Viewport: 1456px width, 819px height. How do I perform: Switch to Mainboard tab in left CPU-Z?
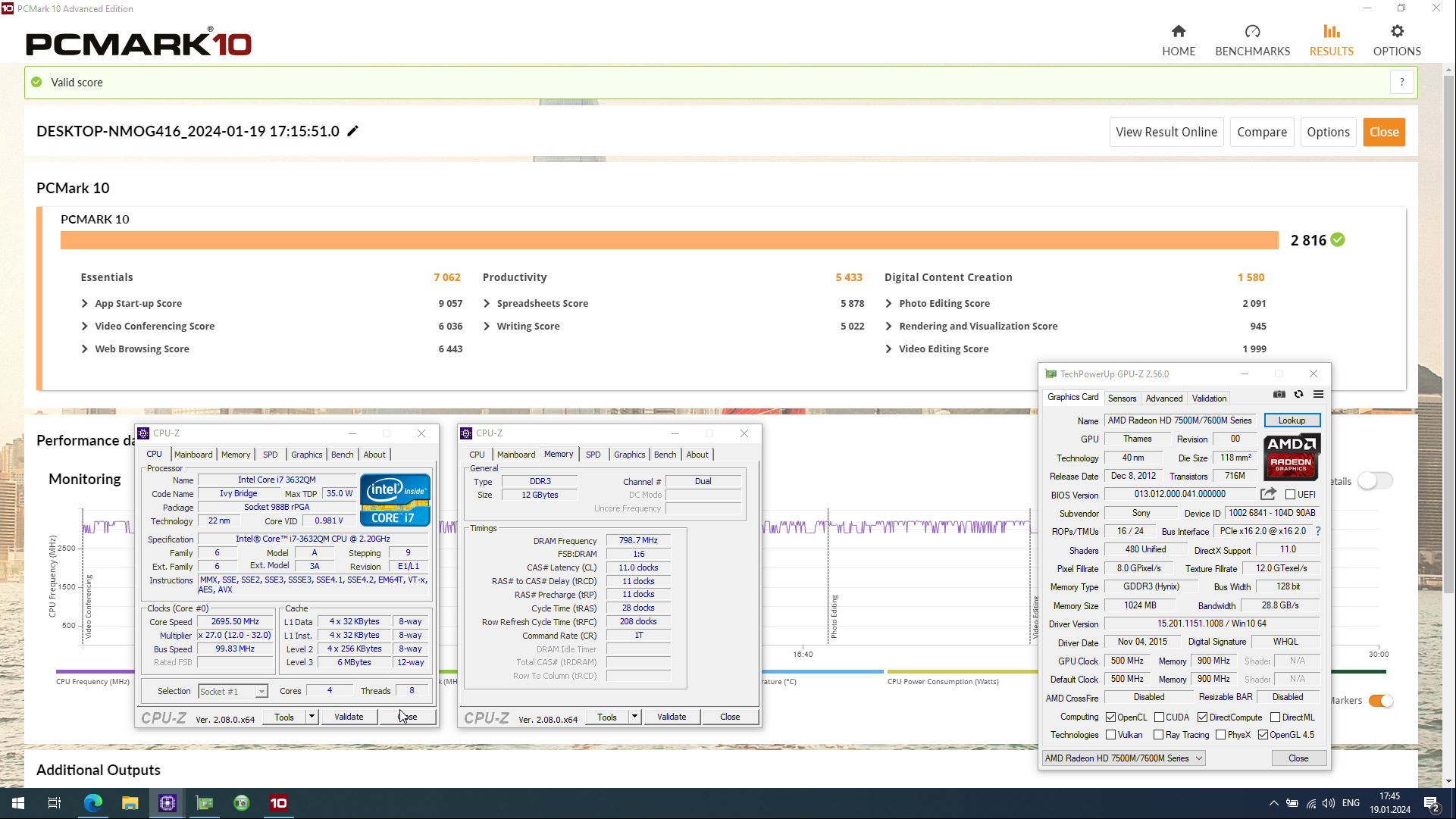(193, 455)
